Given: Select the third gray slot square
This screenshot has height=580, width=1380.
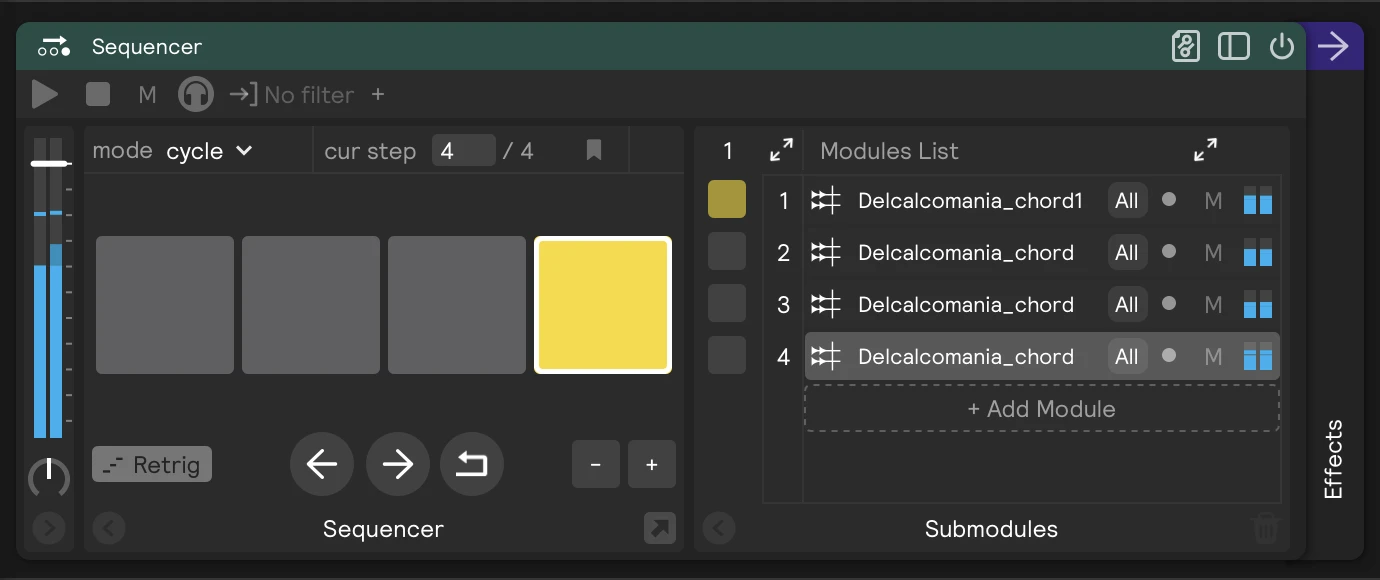Looking at the screenshot, I should pyautogui.click(x=727, y=303).
